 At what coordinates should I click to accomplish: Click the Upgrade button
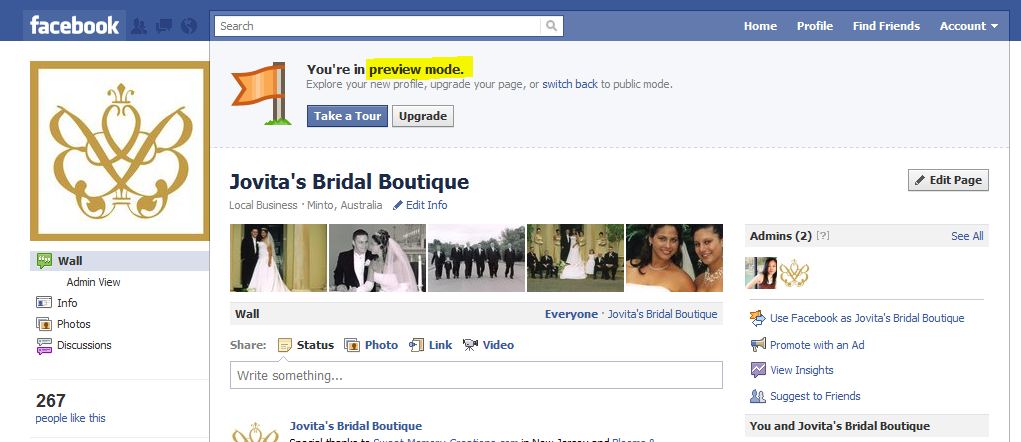tap(423, 116)
